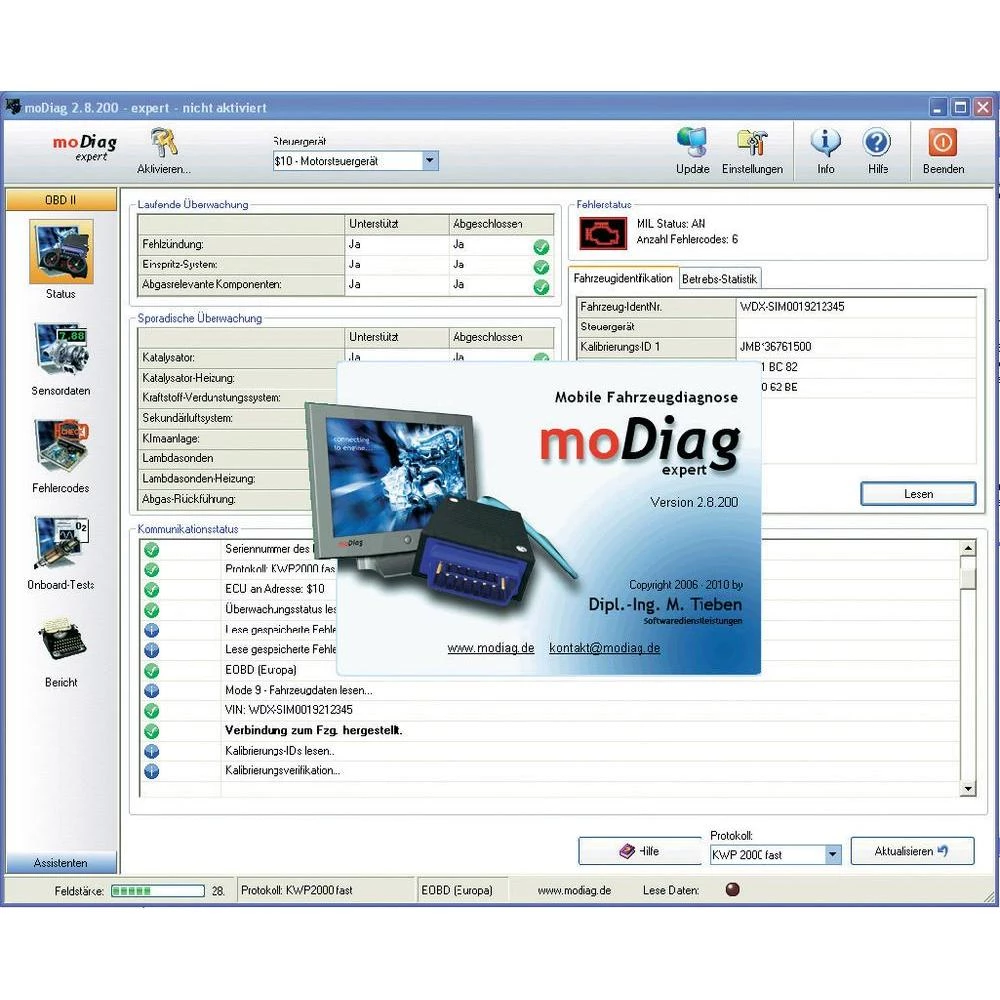The height and width of the screenshot is (1000, 1000).
Task: Click the Aktivieren keys icon
Action: (x=164, y=143)
